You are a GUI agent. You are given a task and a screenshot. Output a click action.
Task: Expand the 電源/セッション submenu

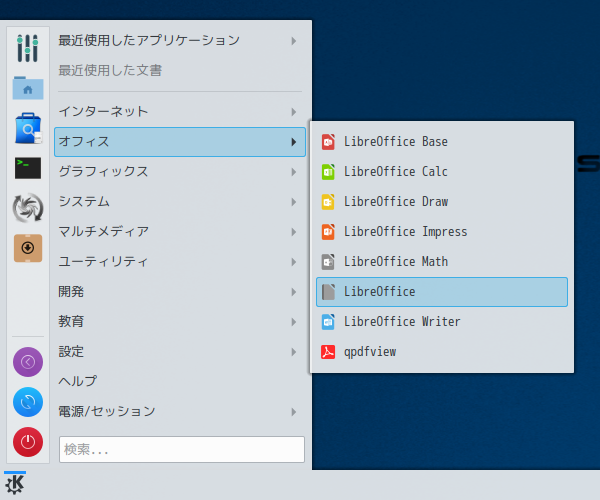point(180,412)
